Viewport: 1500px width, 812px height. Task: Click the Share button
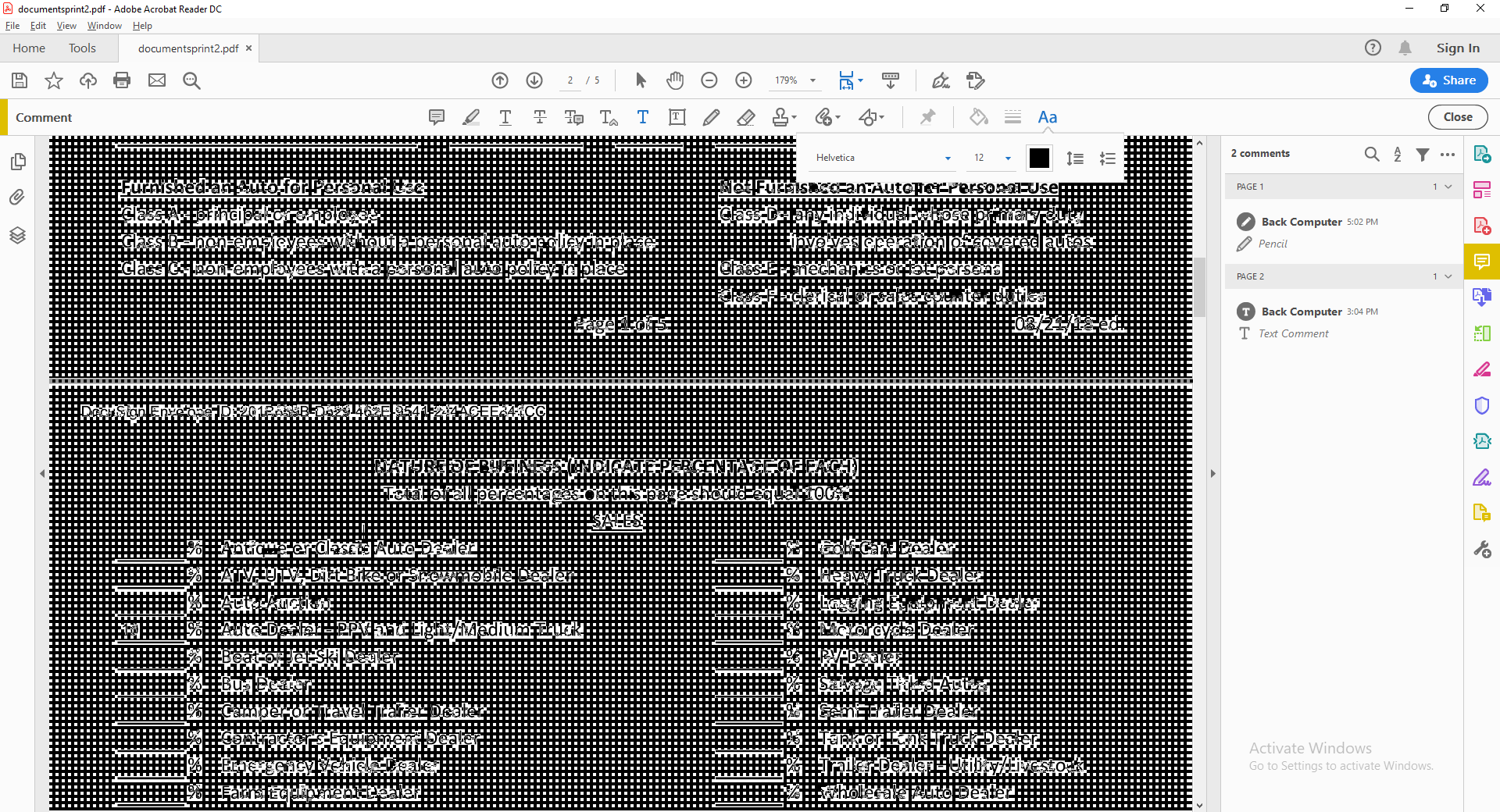(x=1448, y=80)
